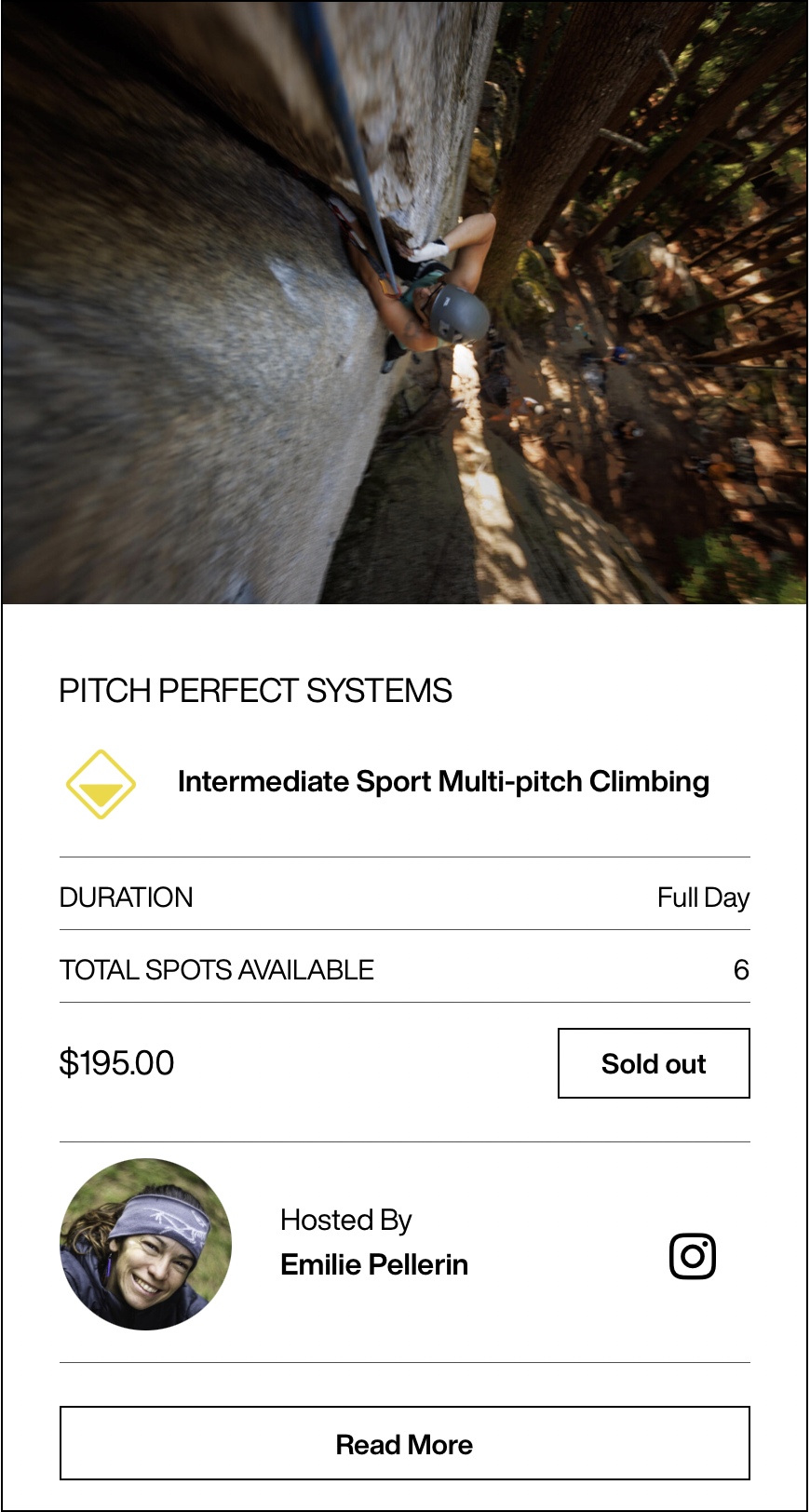Select the Total Spots Available label
This screenshot has height=1512, width=810.
pos(217,970)
